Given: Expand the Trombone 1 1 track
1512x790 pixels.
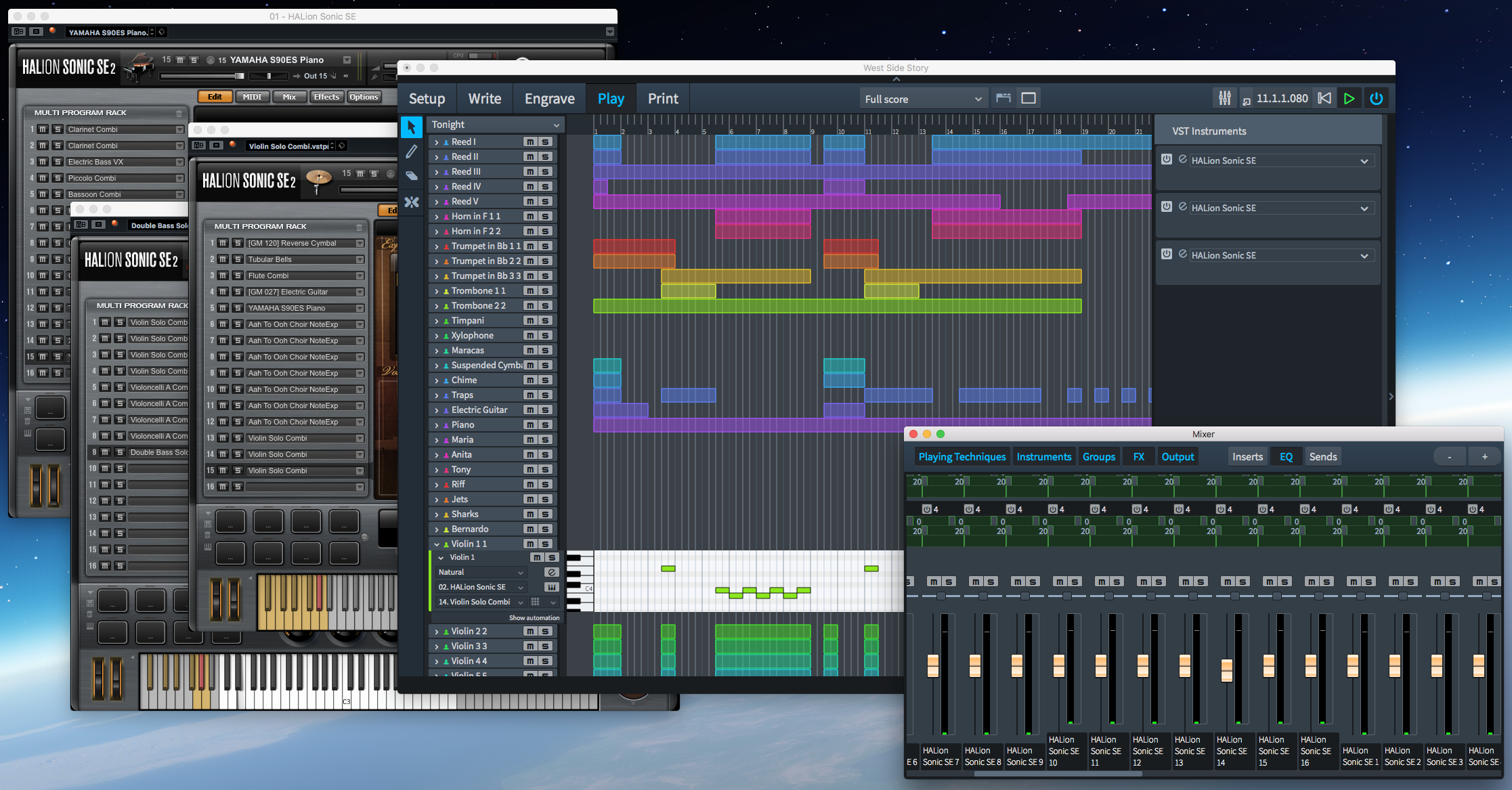Looking at the screenshot, I should [437, 291].
